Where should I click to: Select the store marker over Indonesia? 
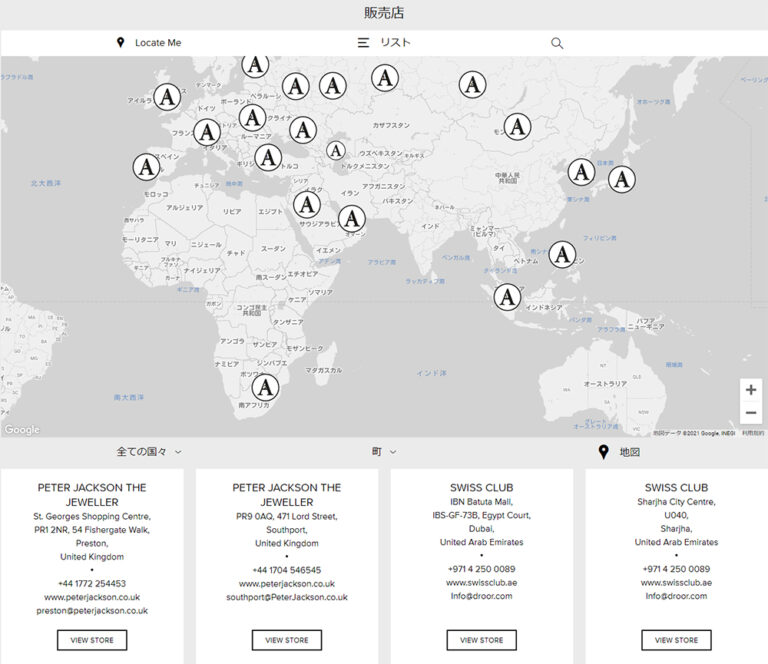point(507,297)
